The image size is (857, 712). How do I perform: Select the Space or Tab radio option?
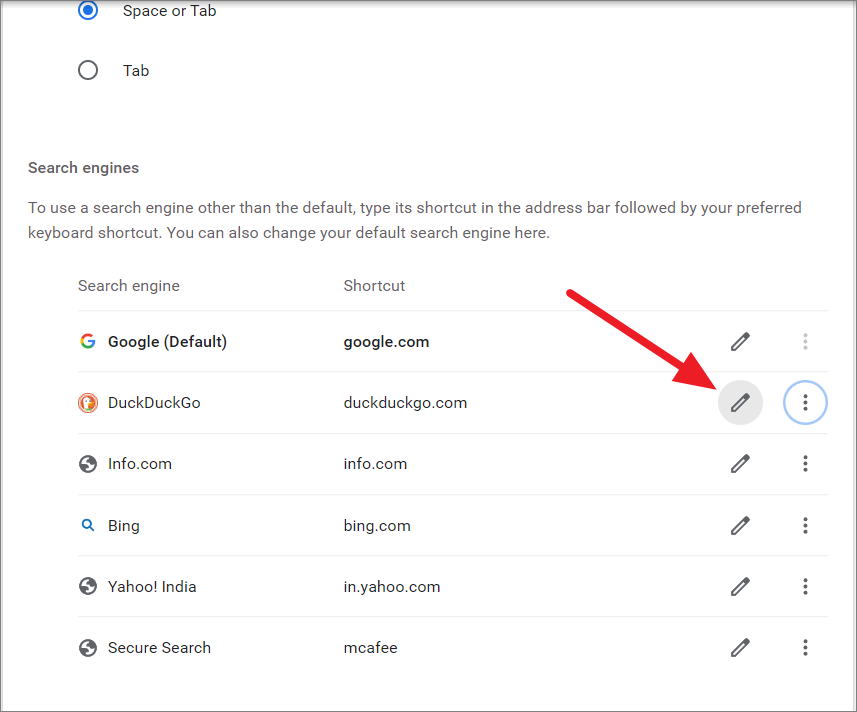(88, 10)
